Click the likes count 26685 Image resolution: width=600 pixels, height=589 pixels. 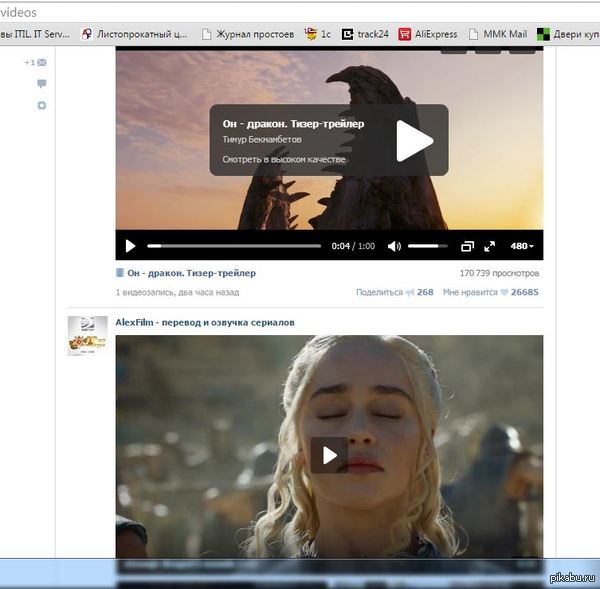point(525,292)
